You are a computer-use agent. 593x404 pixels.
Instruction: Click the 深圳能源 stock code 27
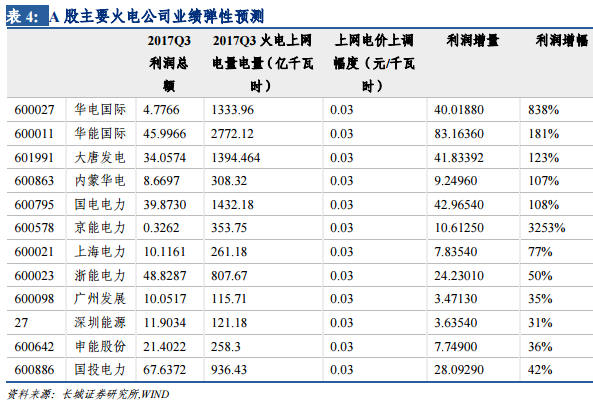coord(21,323)
